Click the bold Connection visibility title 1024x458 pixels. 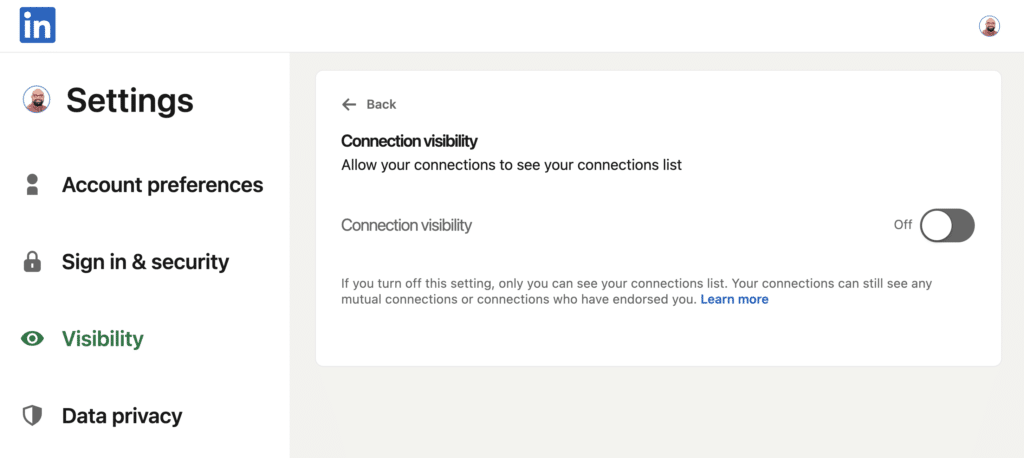coord(409,141)
